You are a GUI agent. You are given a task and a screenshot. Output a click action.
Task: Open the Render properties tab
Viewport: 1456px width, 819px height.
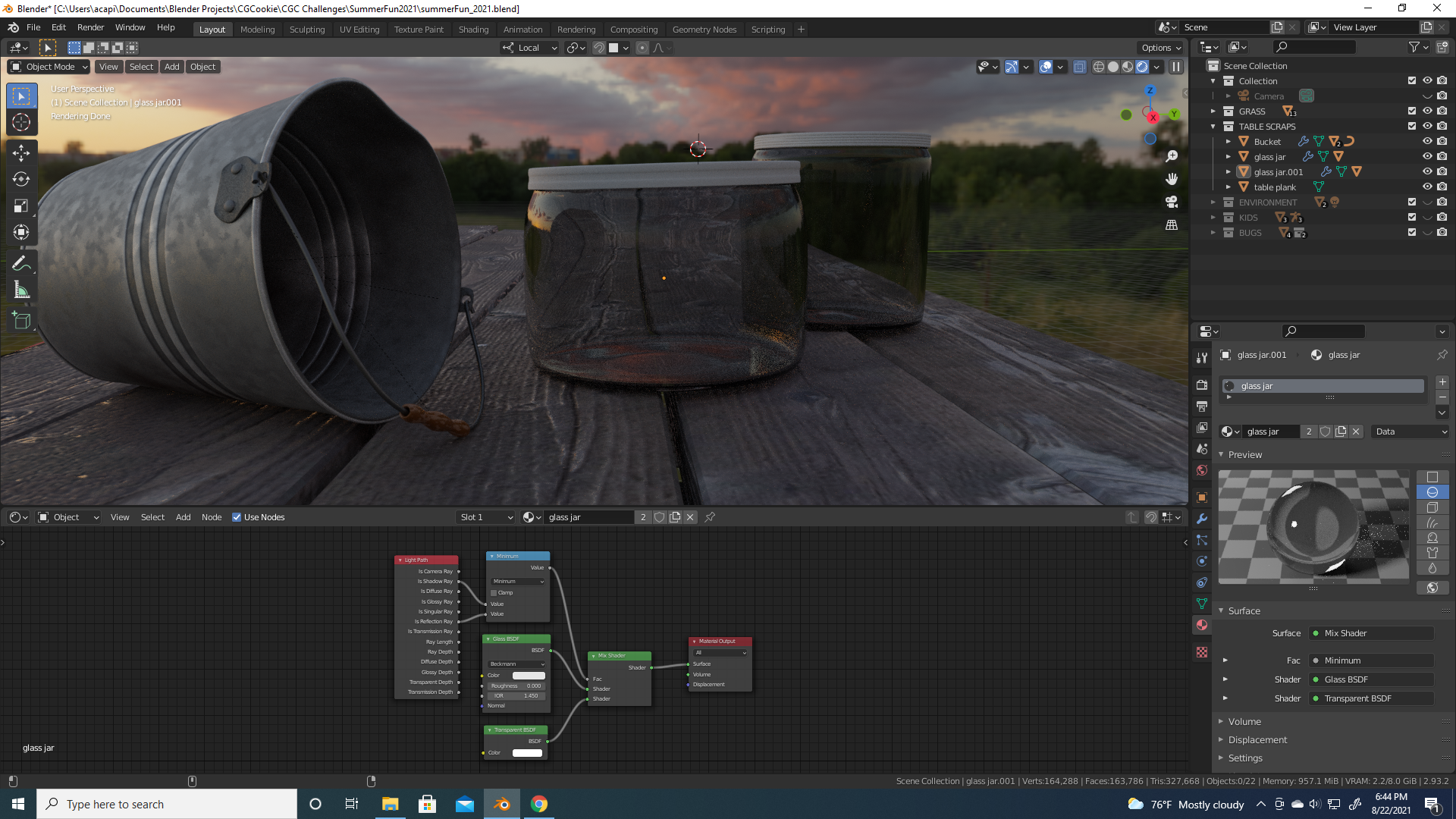pyautogui.click(x=1202, y=385)
